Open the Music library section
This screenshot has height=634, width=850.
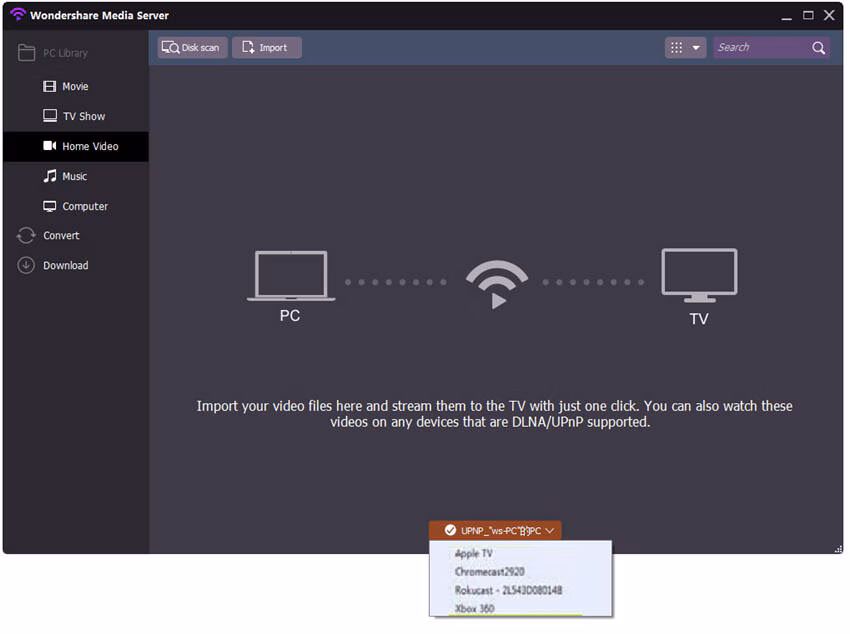pyautogui.click(x=75, y=177)
